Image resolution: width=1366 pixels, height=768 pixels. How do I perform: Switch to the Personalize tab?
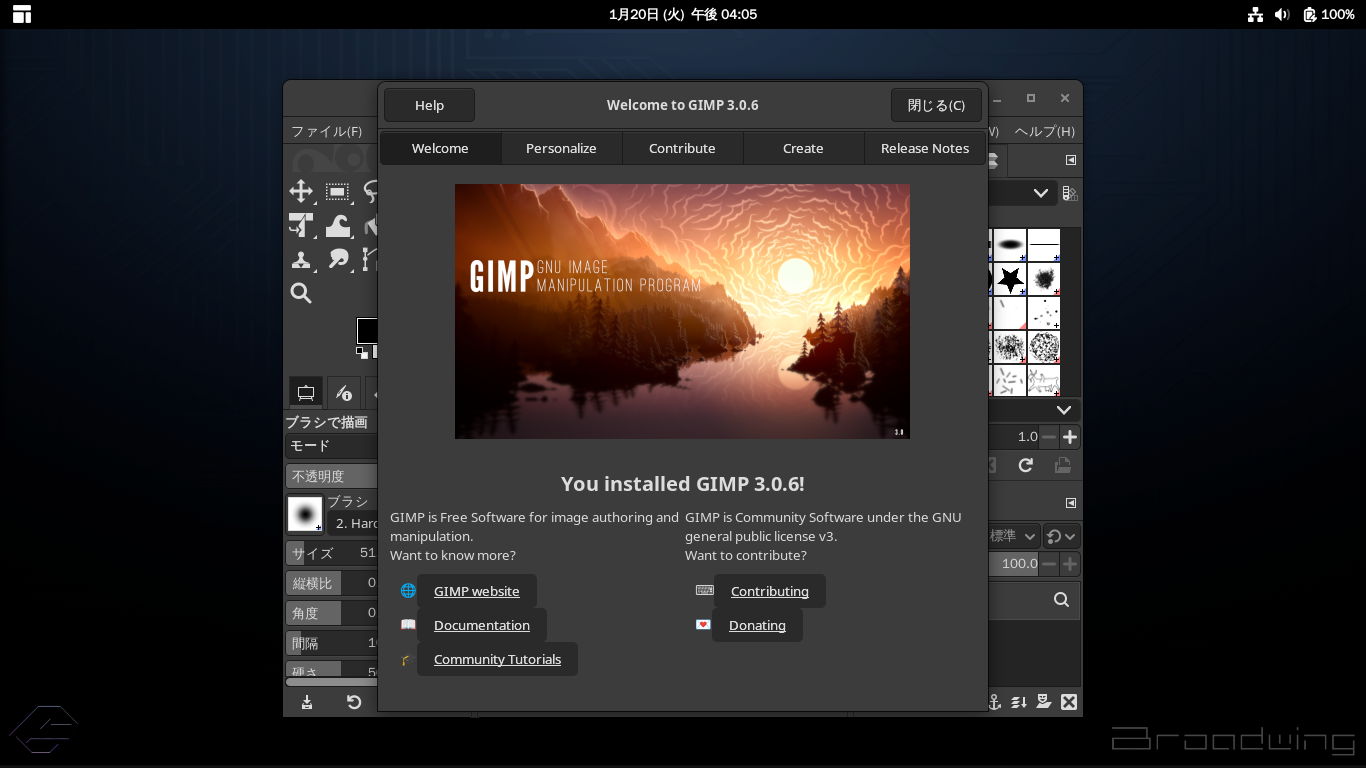[561, 148]
